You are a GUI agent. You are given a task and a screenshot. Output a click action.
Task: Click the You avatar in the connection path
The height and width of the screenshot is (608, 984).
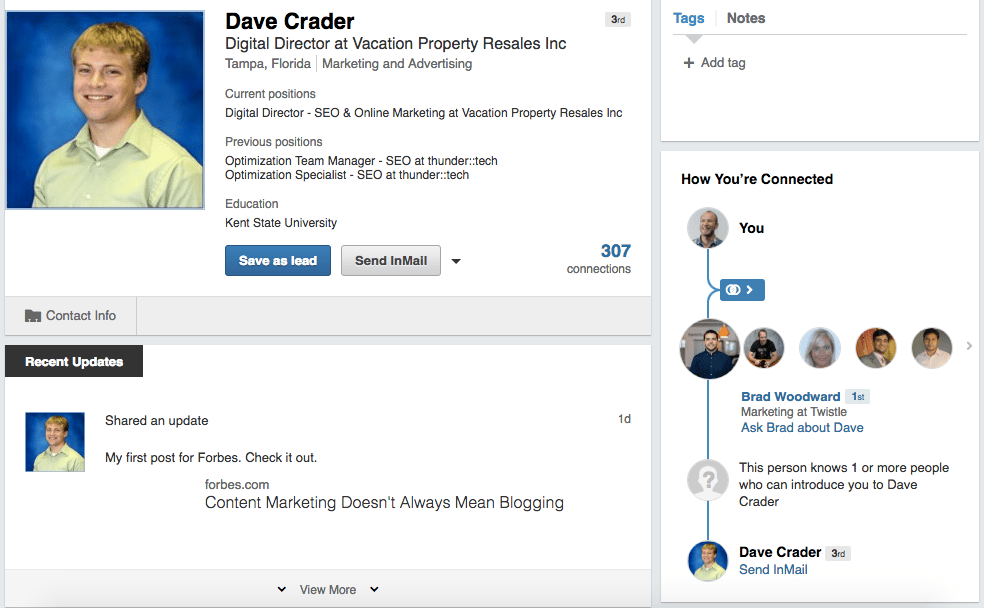(708, 228)
